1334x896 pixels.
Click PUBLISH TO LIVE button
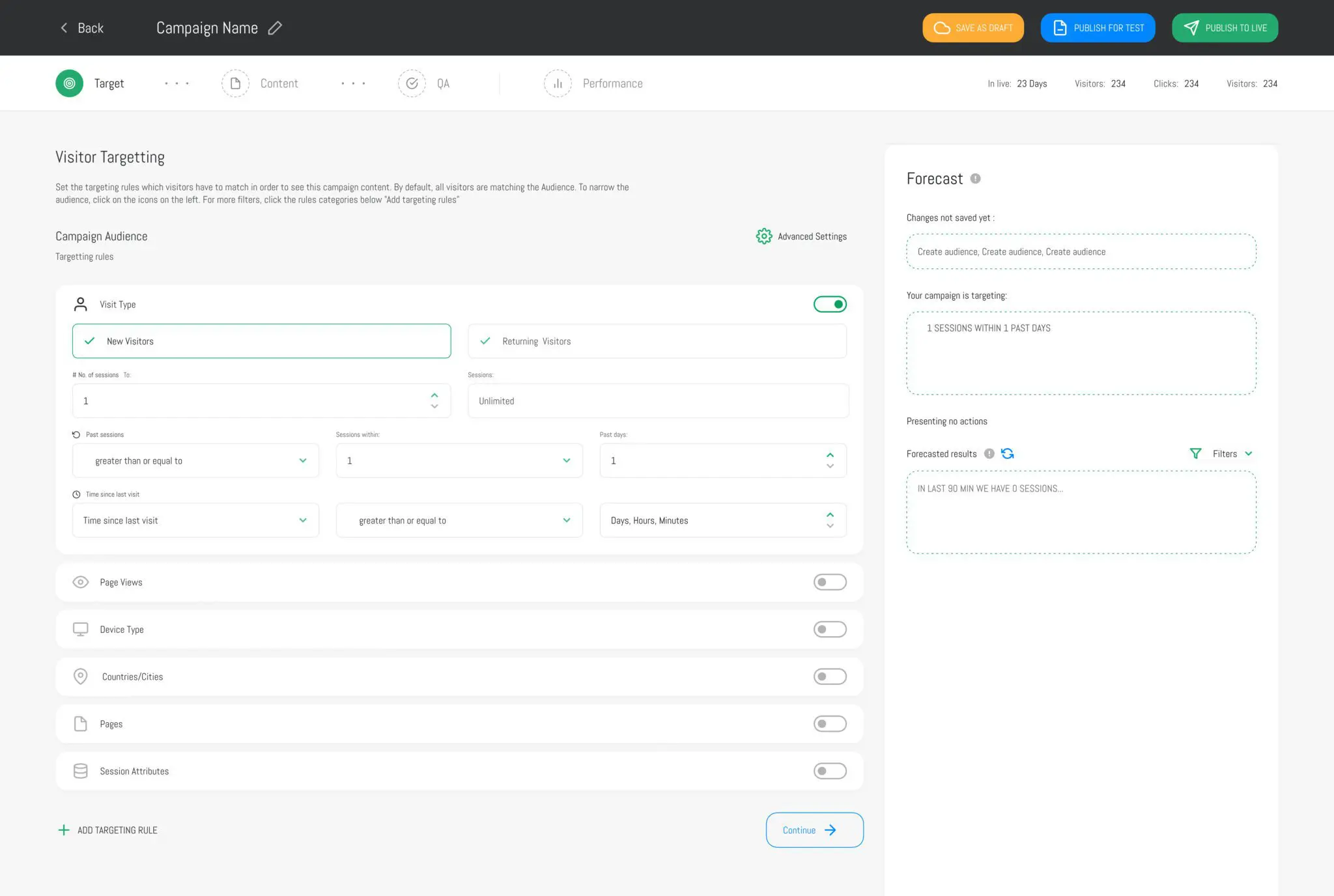[1225, 27]
